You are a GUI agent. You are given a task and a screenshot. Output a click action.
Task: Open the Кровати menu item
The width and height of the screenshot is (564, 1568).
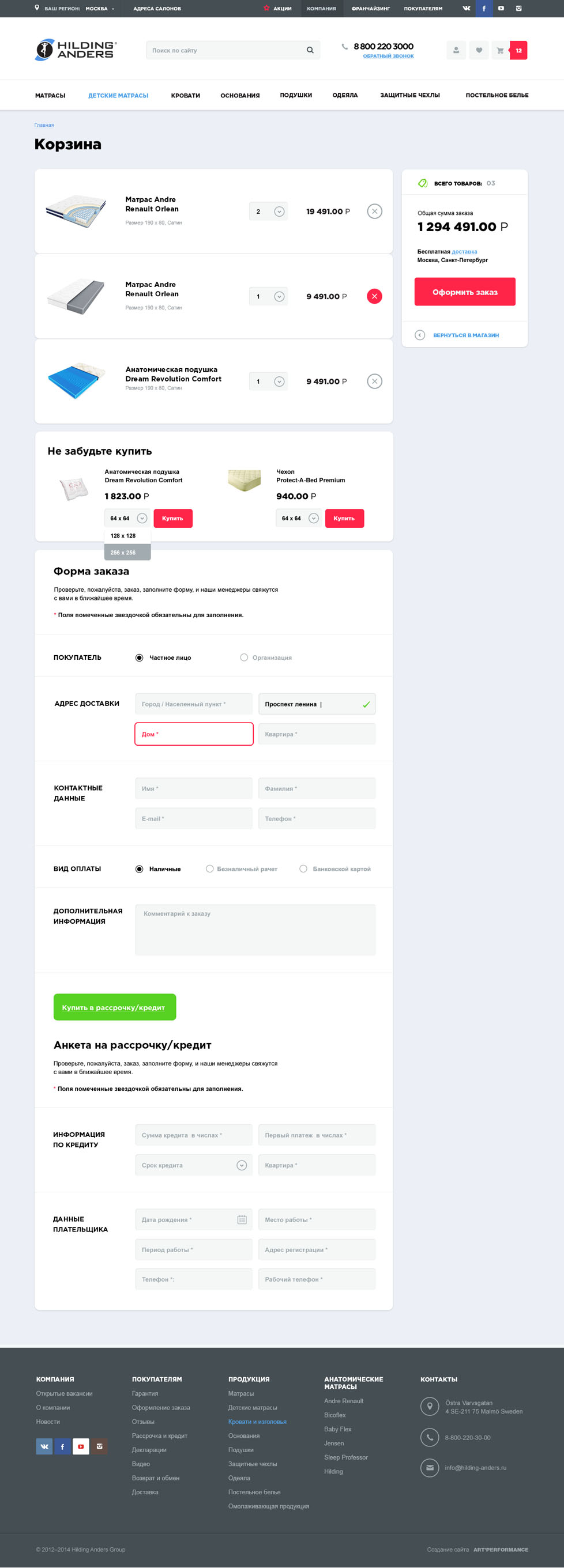[186, 96]
